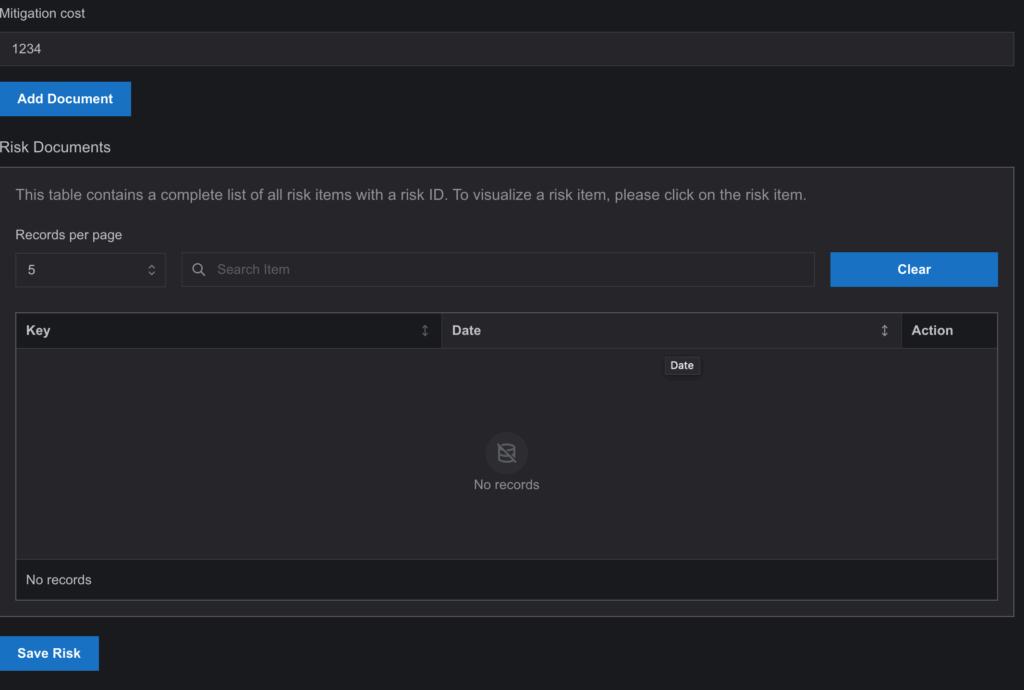Focus the Mitigation cost field showing 1234
The height and width of the screenshot is (690, 1024).
pos(507,49)
